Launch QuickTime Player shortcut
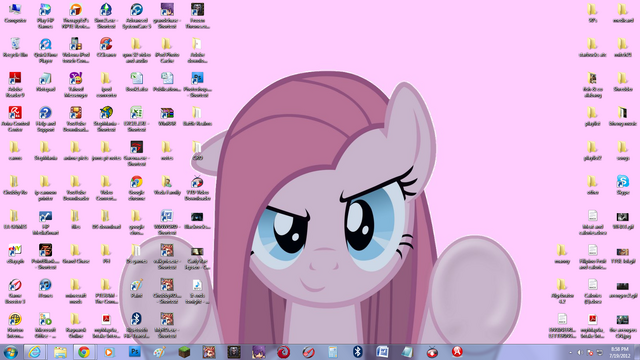The image size is (640, 360). (45, 50)
